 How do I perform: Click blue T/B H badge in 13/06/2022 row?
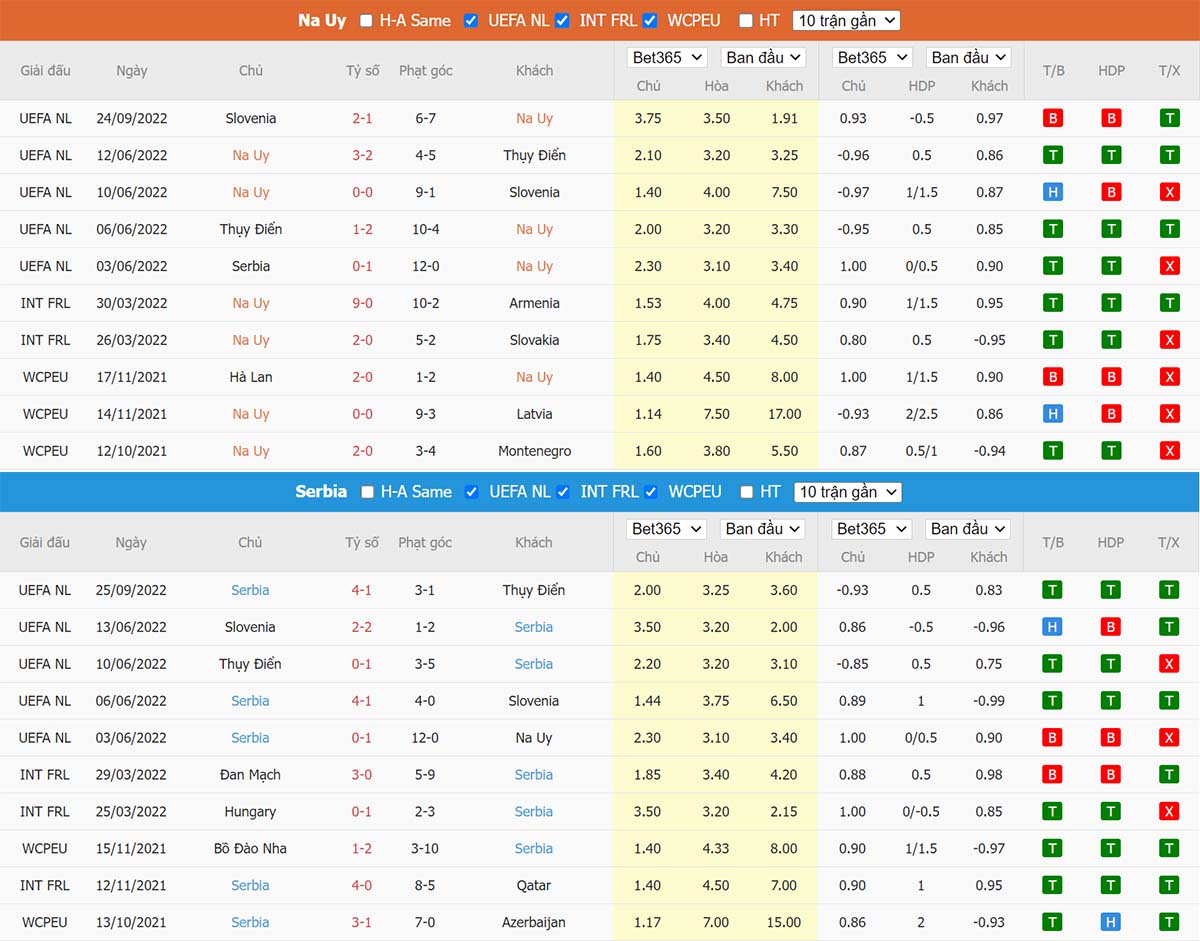1052,627
